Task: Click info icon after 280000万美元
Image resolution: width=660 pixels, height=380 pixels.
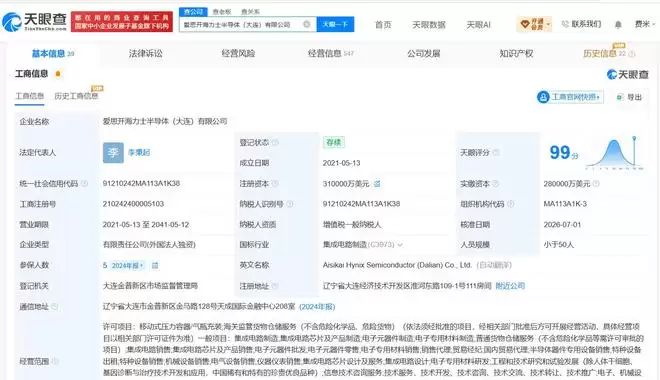Action: coord(596,183)
